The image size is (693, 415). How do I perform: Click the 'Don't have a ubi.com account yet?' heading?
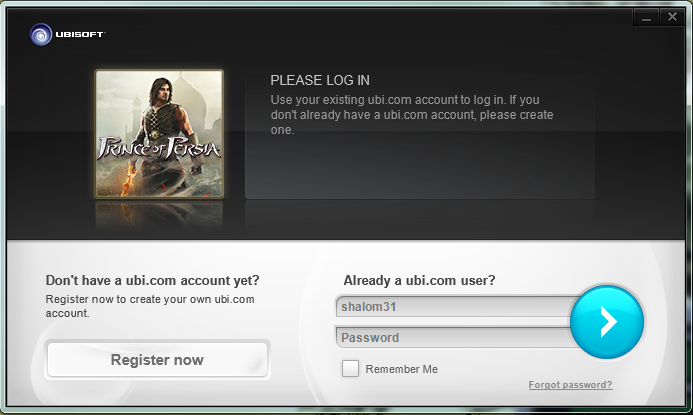tap(153, 280)
